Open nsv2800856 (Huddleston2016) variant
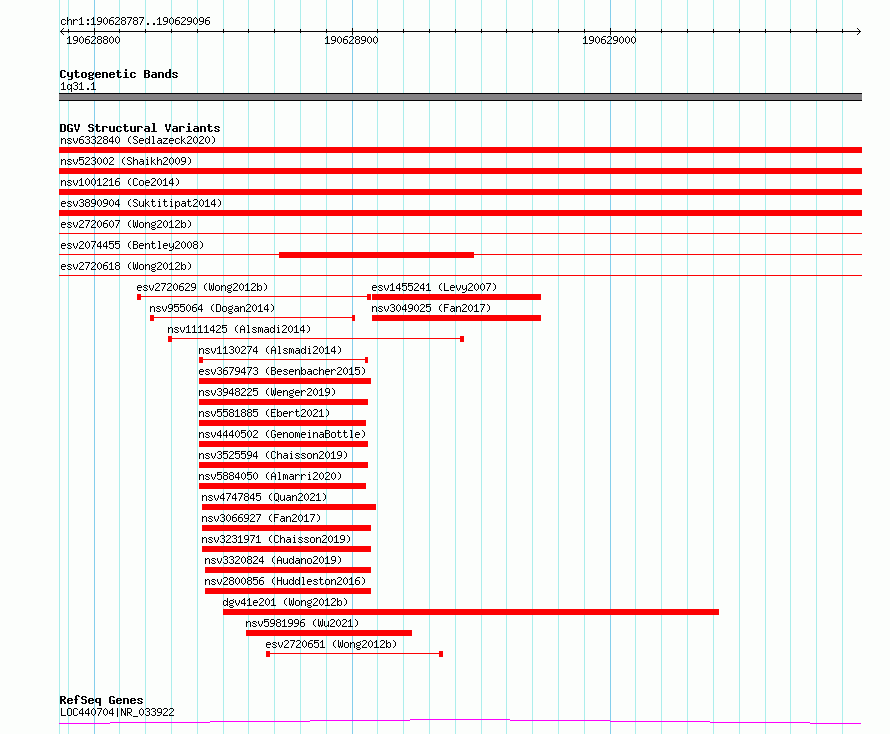The width and height of the screenshot is (890, 734). 285,581
